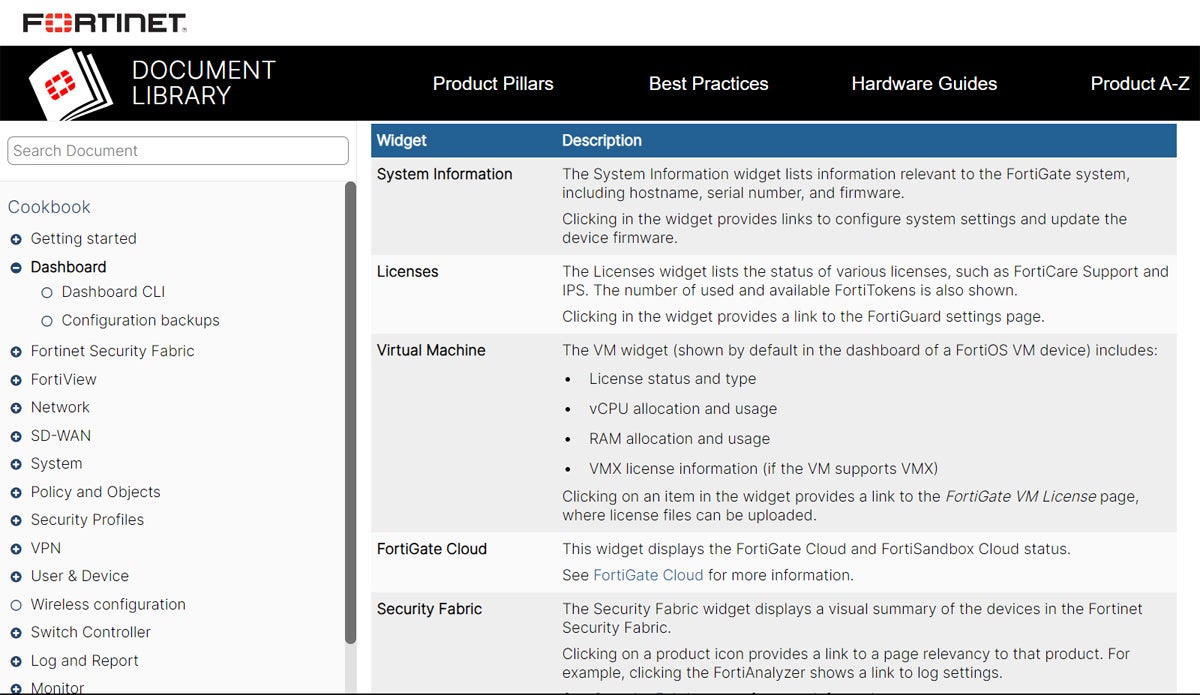The image size is (1200, 695).
Task: Collapse the Dashboard tree section
Action: [x=16, y=268]
